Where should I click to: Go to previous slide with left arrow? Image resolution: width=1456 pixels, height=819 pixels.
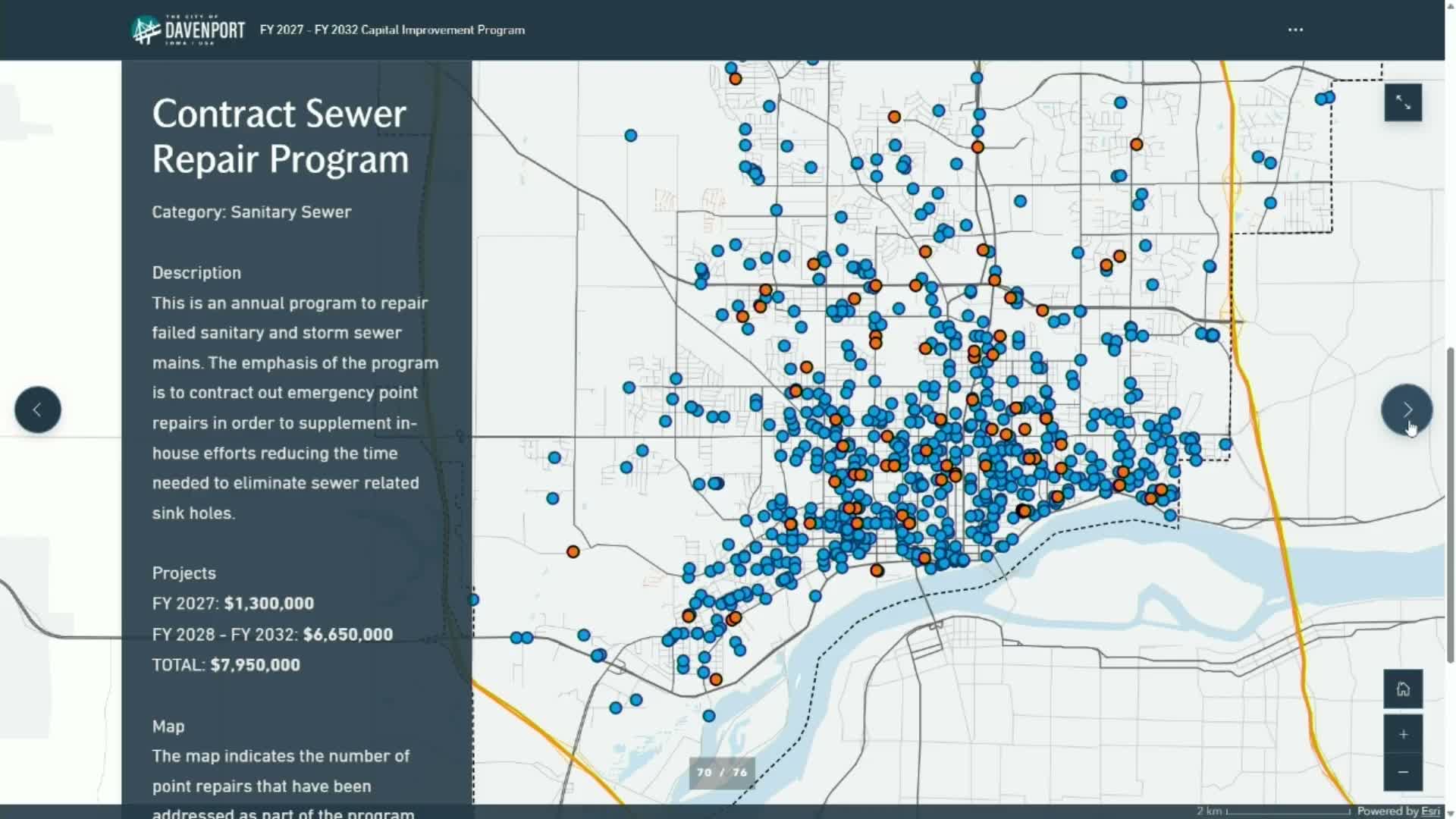(x=37, y=409)
